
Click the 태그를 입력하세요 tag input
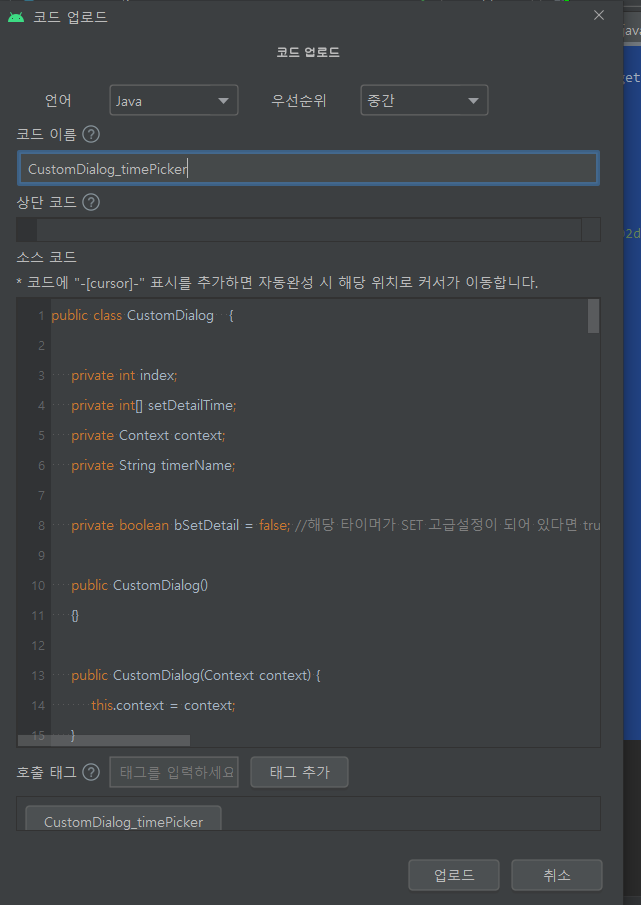coord(174,772)
